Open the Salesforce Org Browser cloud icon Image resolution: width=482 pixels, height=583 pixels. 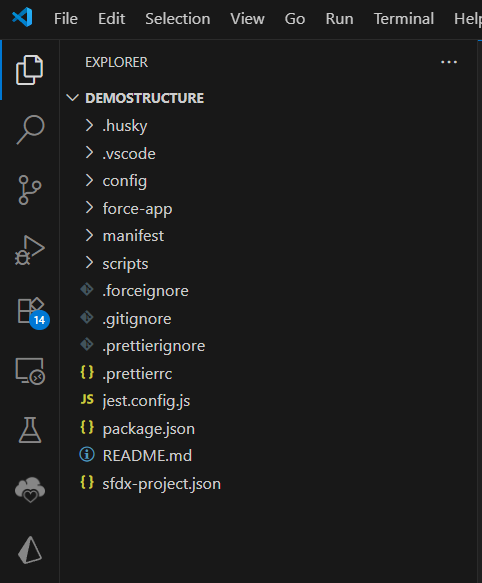pos(30,490)
